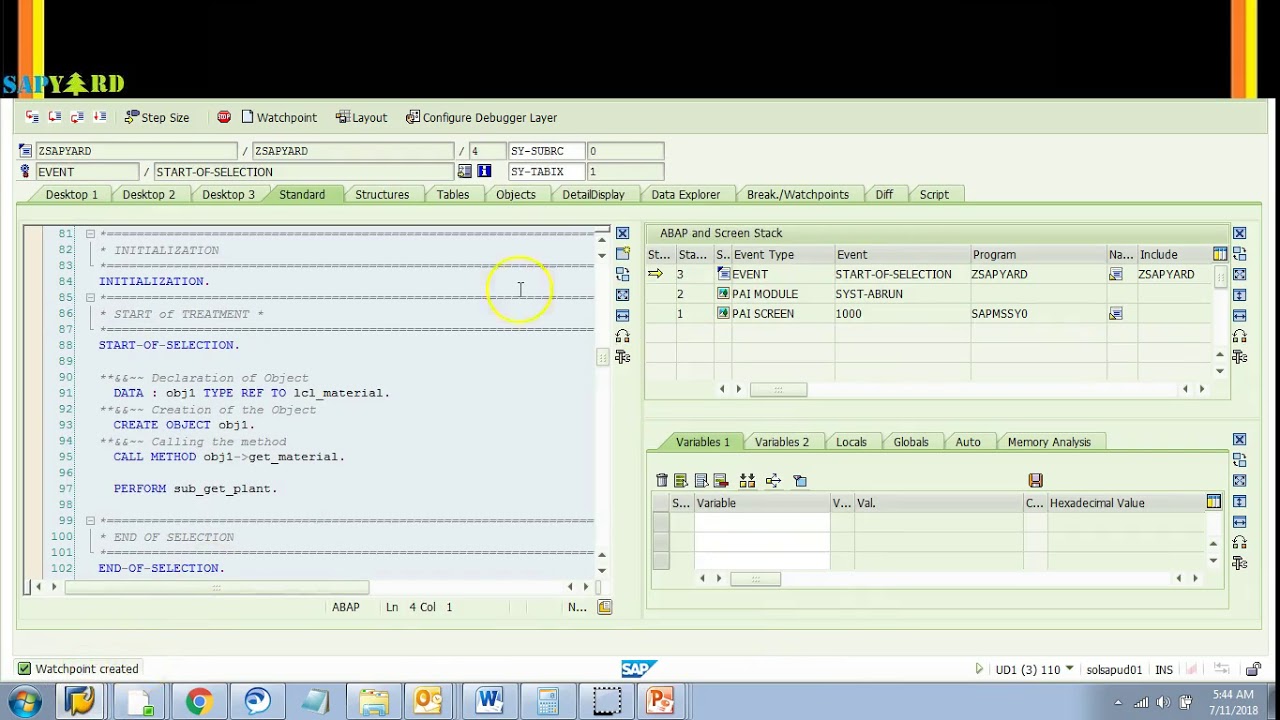Open the Globals tab
1280x720 pixels.
(910, 442)
